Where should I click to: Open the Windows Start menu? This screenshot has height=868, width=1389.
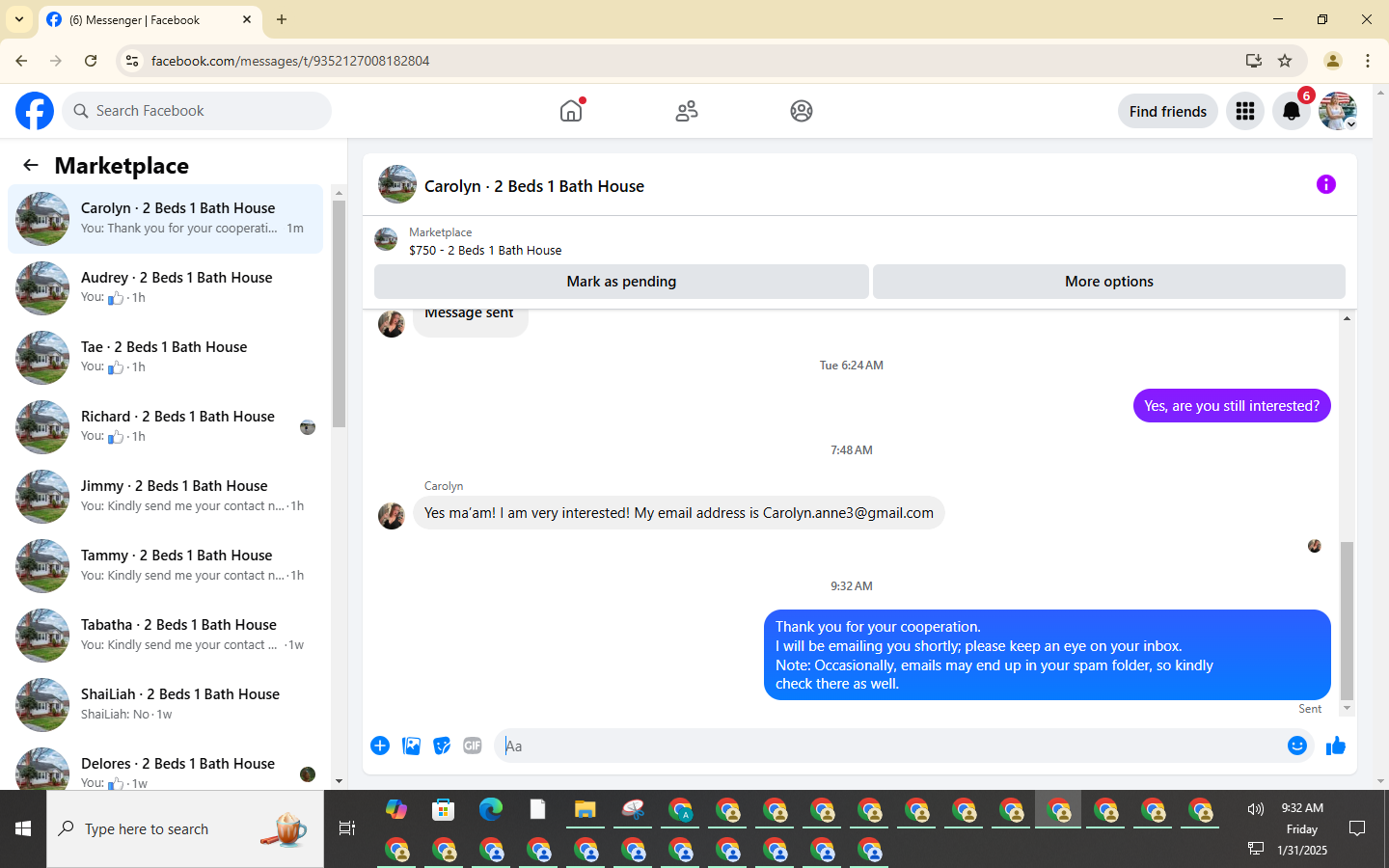coord(23,828)
